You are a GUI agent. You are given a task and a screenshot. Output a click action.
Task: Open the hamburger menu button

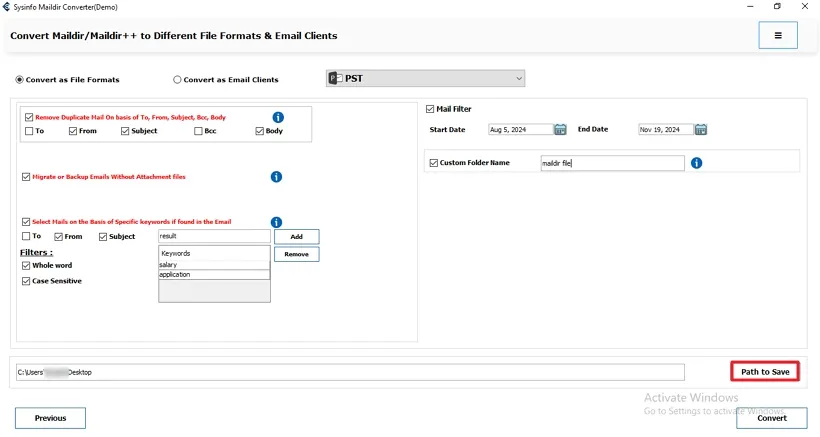coord(778,35)
